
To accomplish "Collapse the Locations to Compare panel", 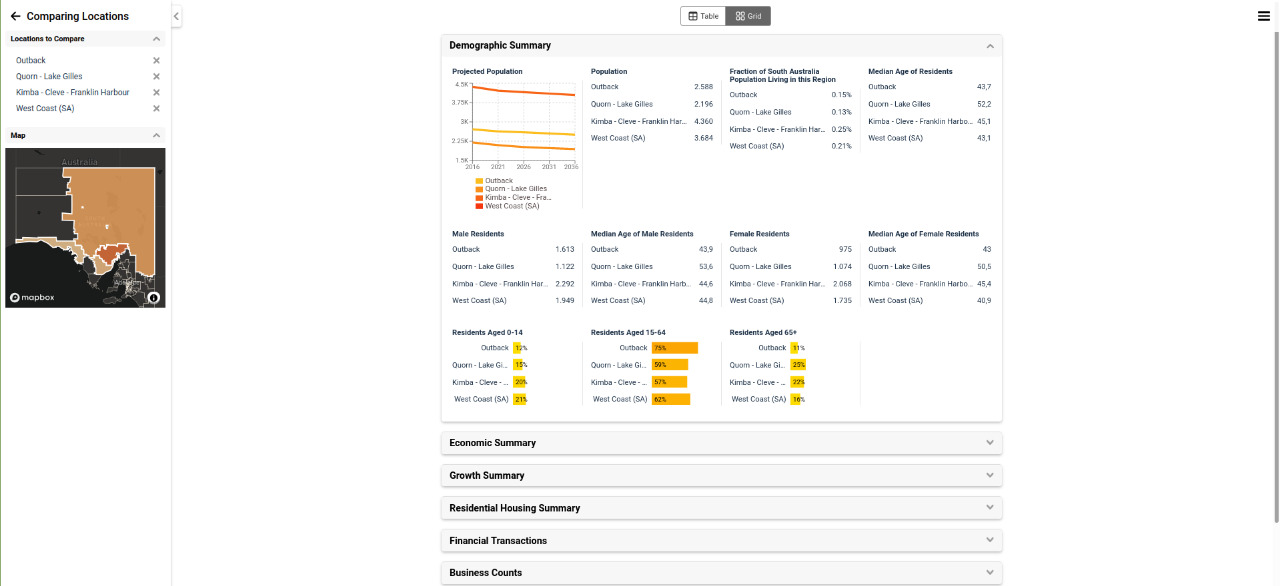I will click(155, 38).
